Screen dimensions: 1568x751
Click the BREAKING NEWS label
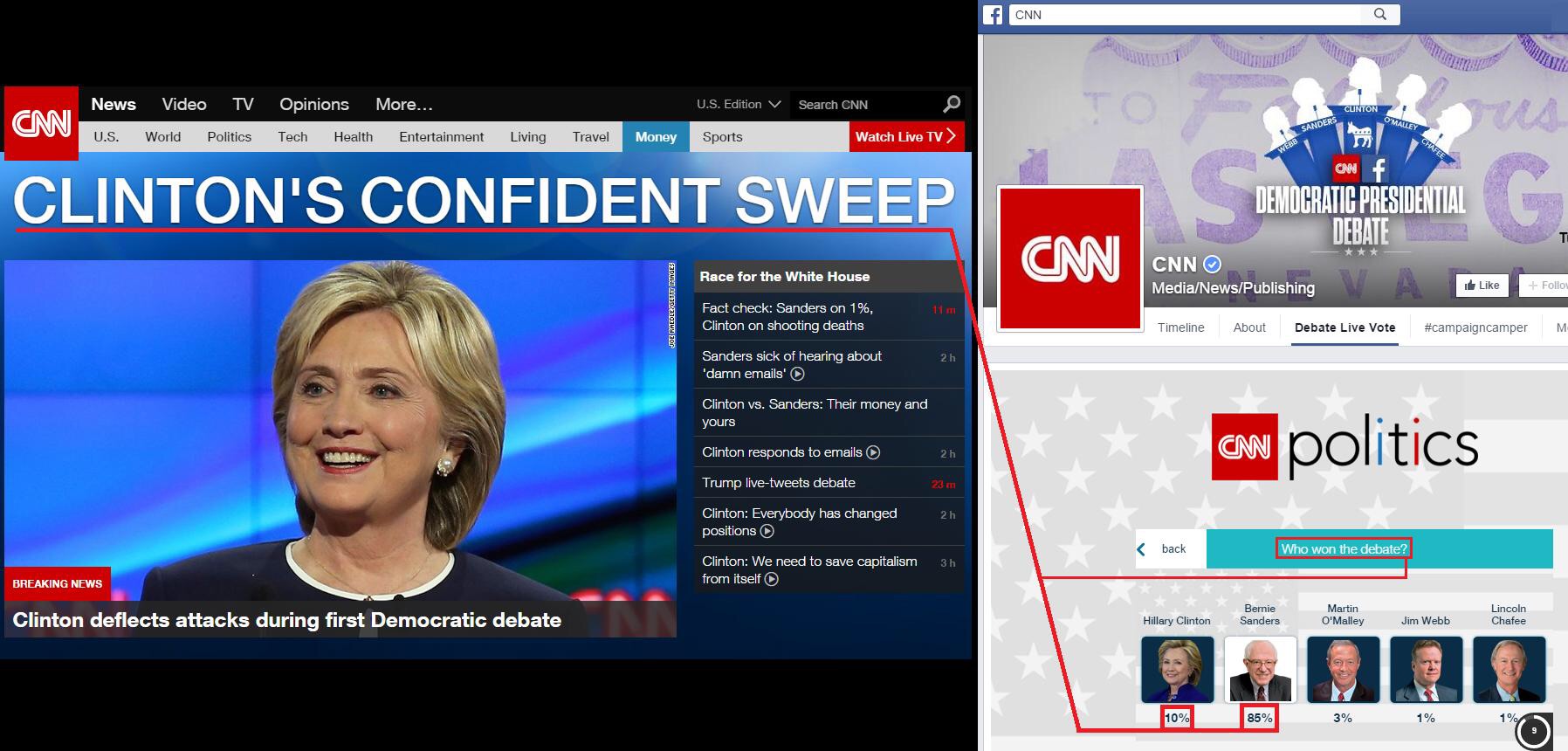coord(58,584)
